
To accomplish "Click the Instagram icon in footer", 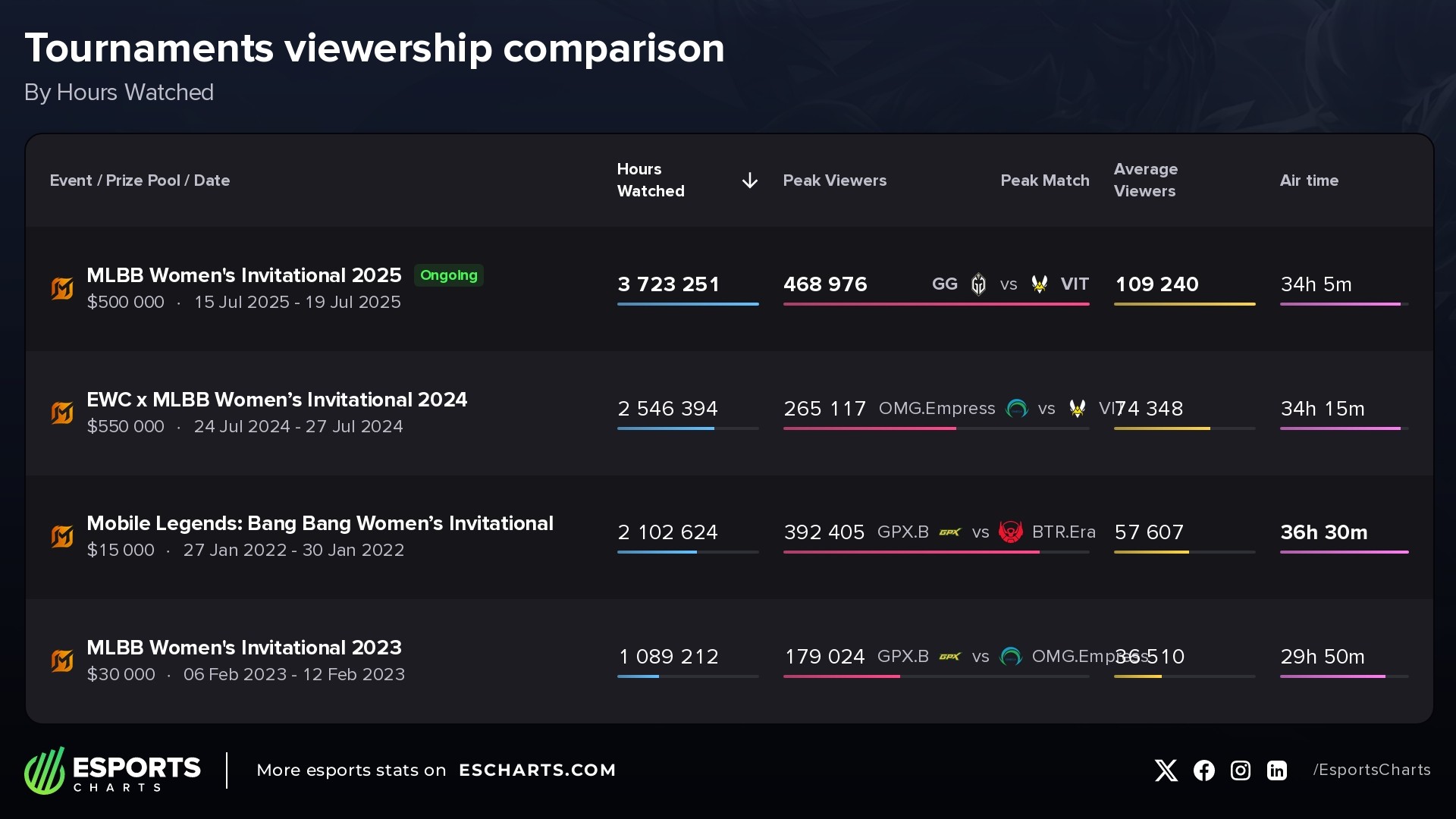I will click(x=1240, y=770).
